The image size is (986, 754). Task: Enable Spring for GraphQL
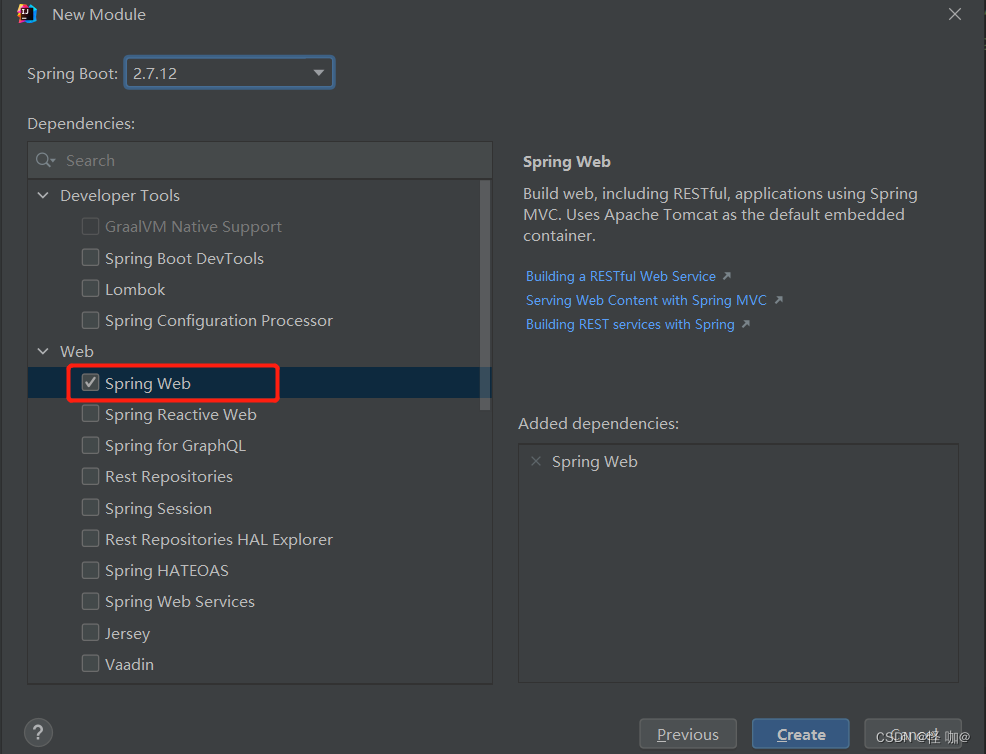pos(91,445)
